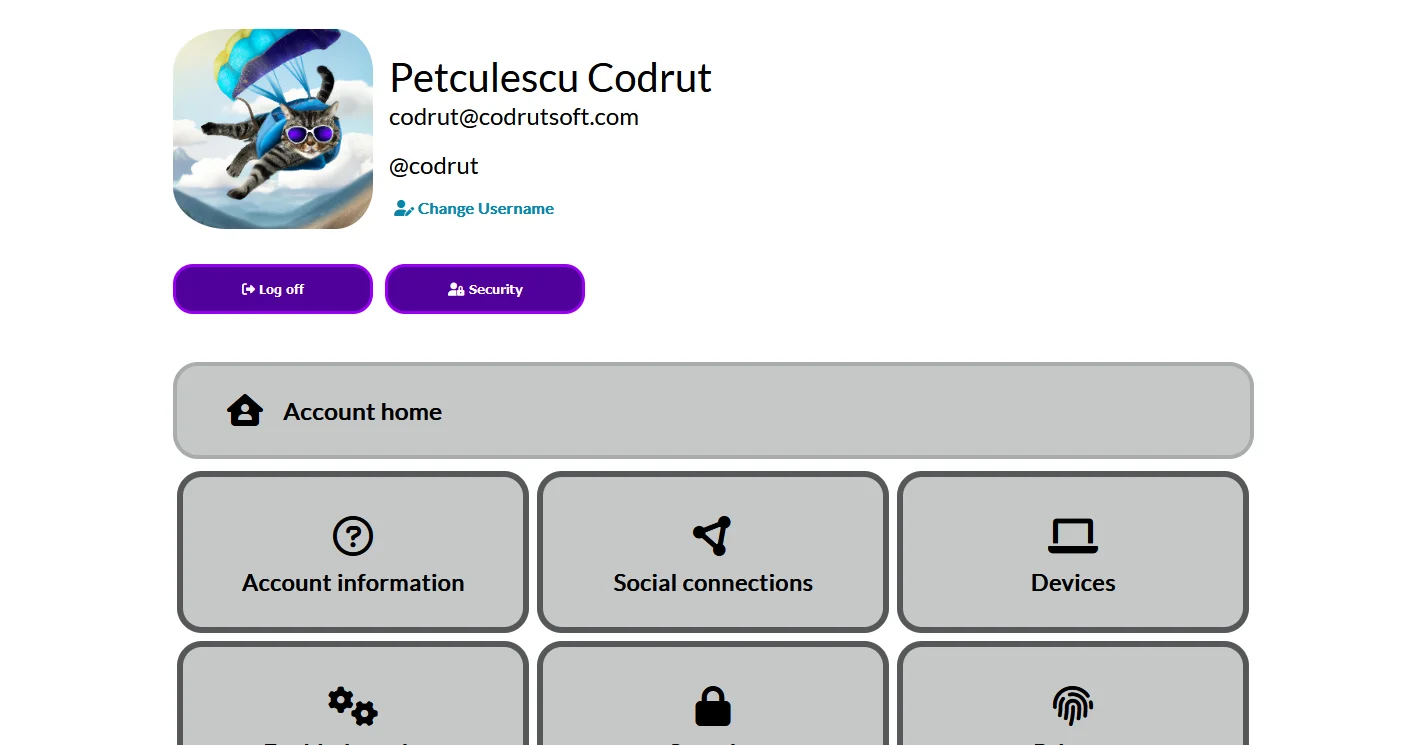Image resolution: width=1420 pixels, height=745 pixels.
Task: Click the double gears icon tile
Action: coord(353,706)
